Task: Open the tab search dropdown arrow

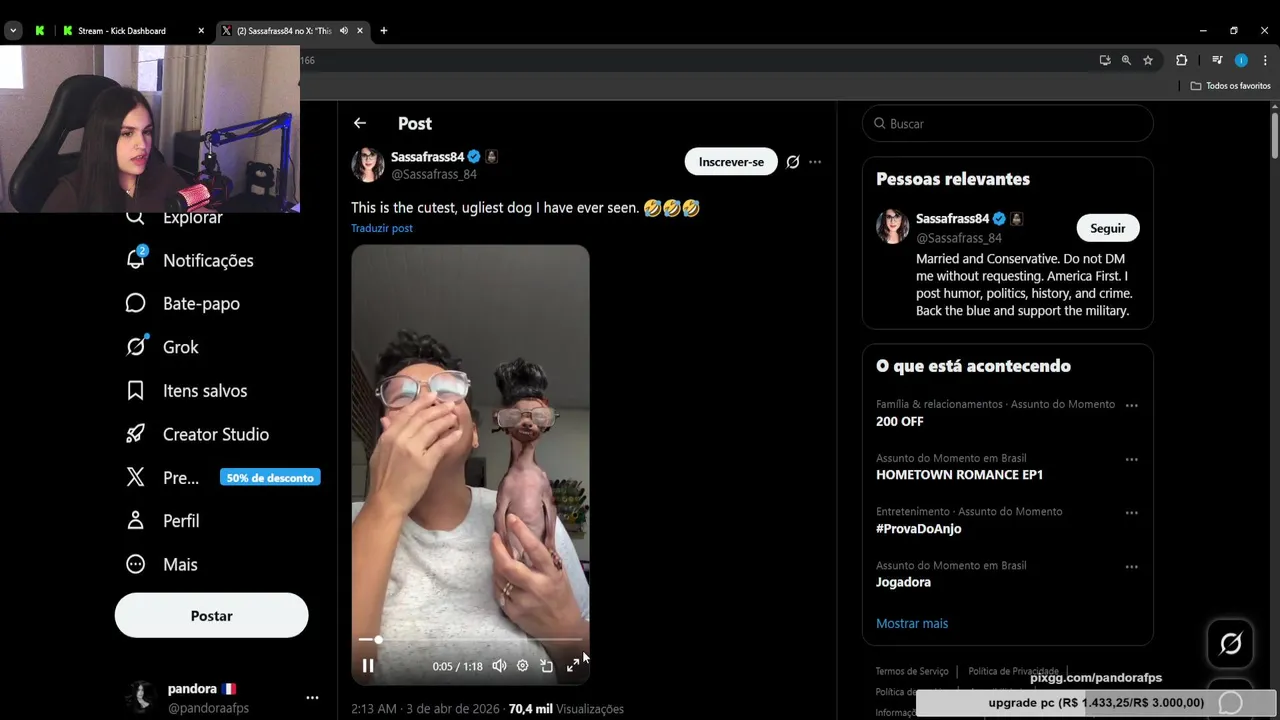Action: click(x=13, y=31)
